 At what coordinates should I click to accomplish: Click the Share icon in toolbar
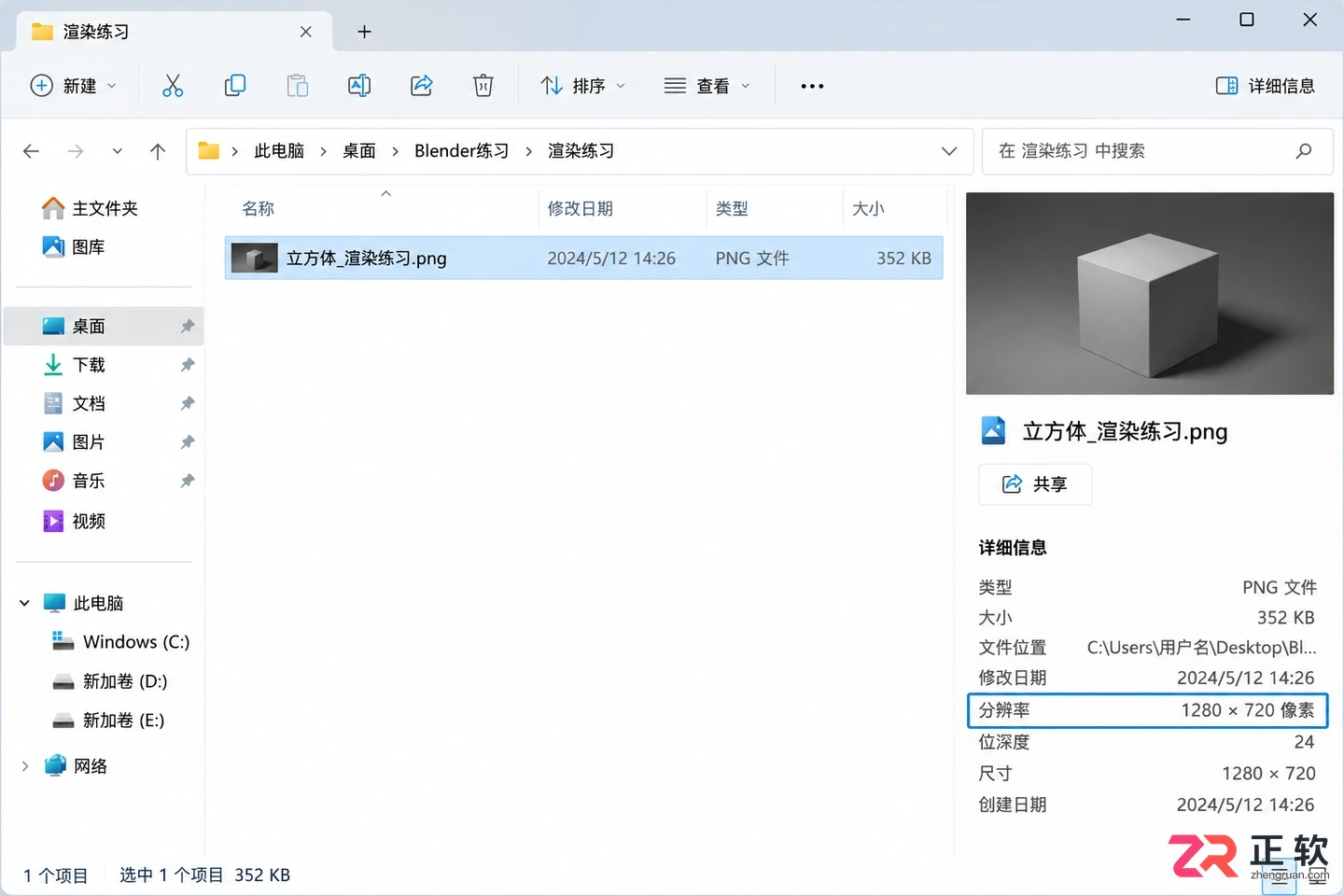tap(422, 86)
